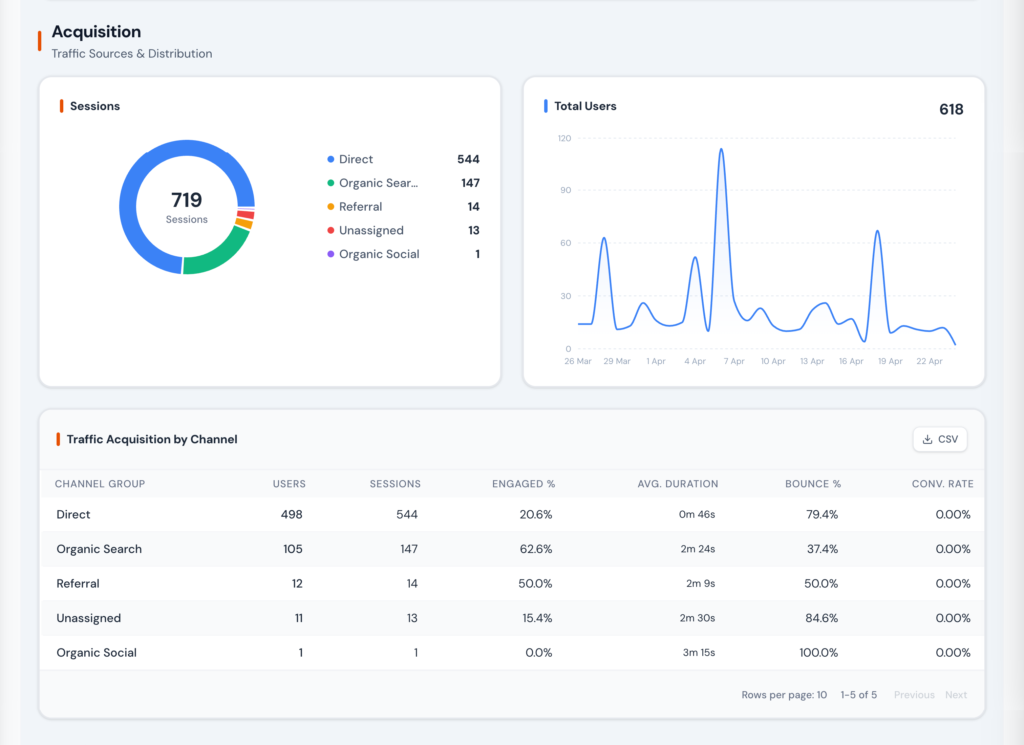Click the Next pagination link
Viewport: 1024px width, 745px height.
[956, 694]
